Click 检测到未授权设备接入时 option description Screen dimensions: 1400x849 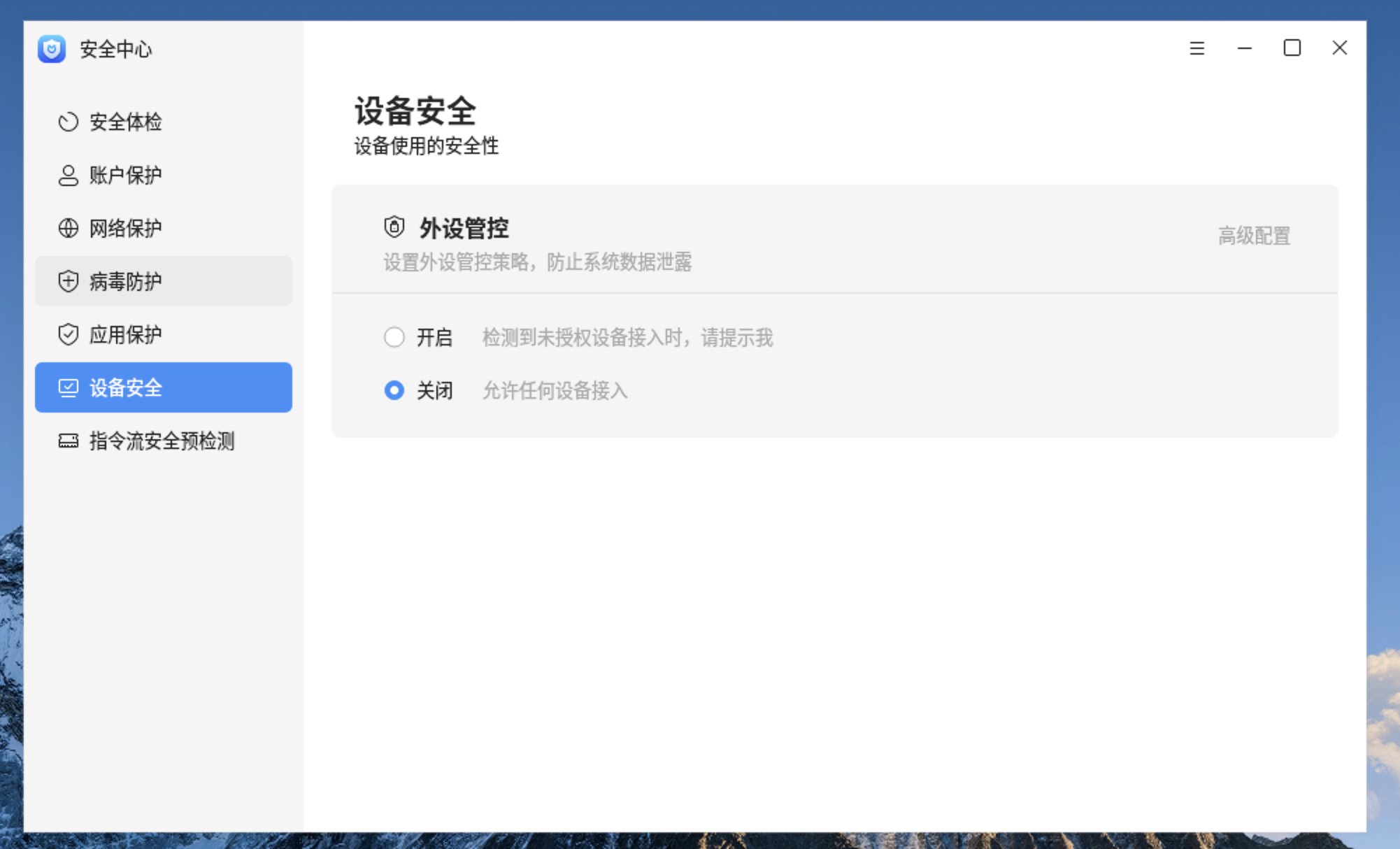(627, 338)
